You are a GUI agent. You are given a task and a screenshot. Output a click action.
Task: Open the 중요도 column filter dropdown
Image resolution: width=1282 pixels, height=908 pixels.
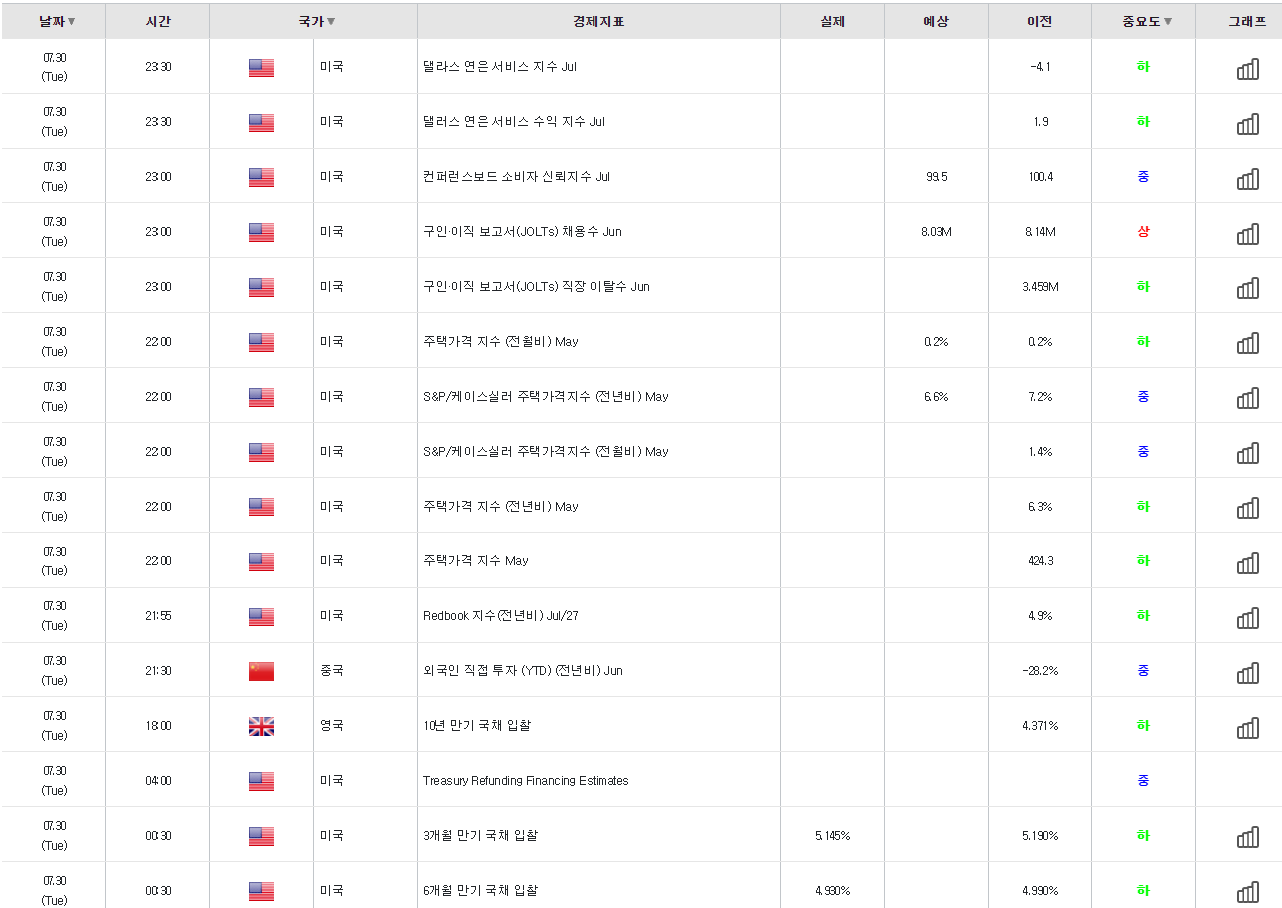(x=1167, y=22)
